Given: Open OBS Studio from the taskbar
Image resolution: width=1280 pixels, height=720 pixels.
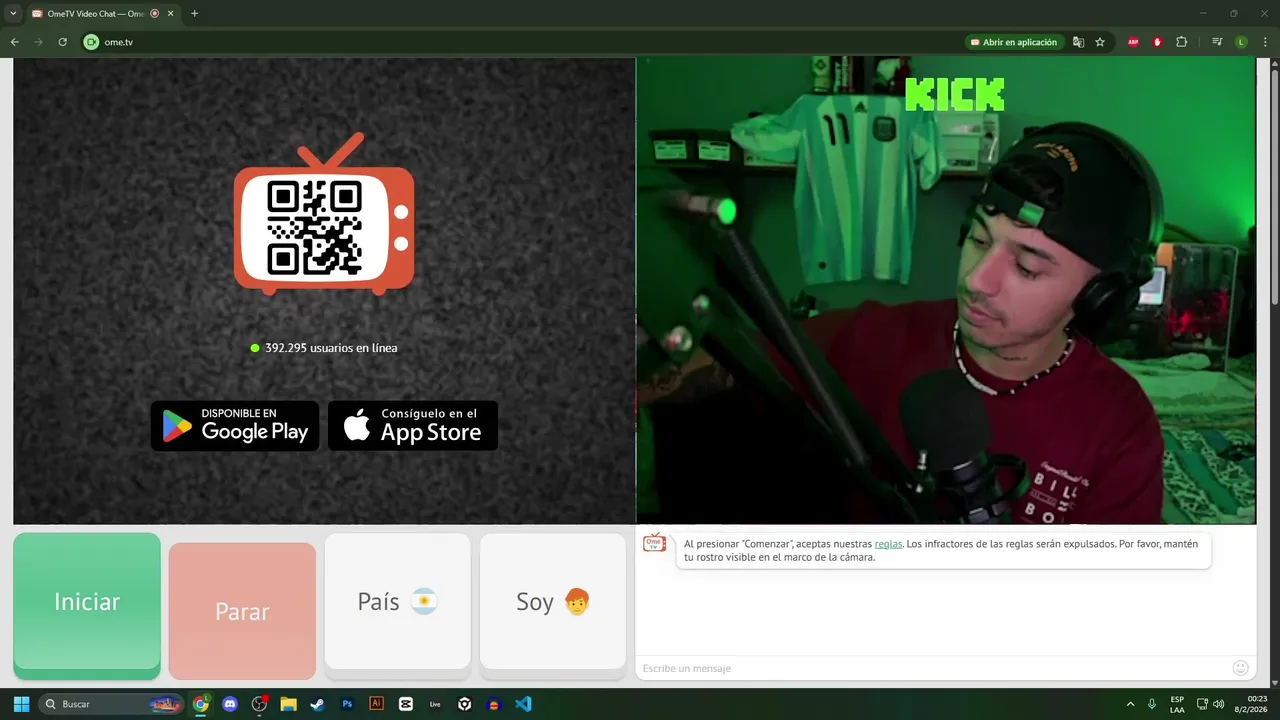Looking at the screenshot, I should point(260,704).
